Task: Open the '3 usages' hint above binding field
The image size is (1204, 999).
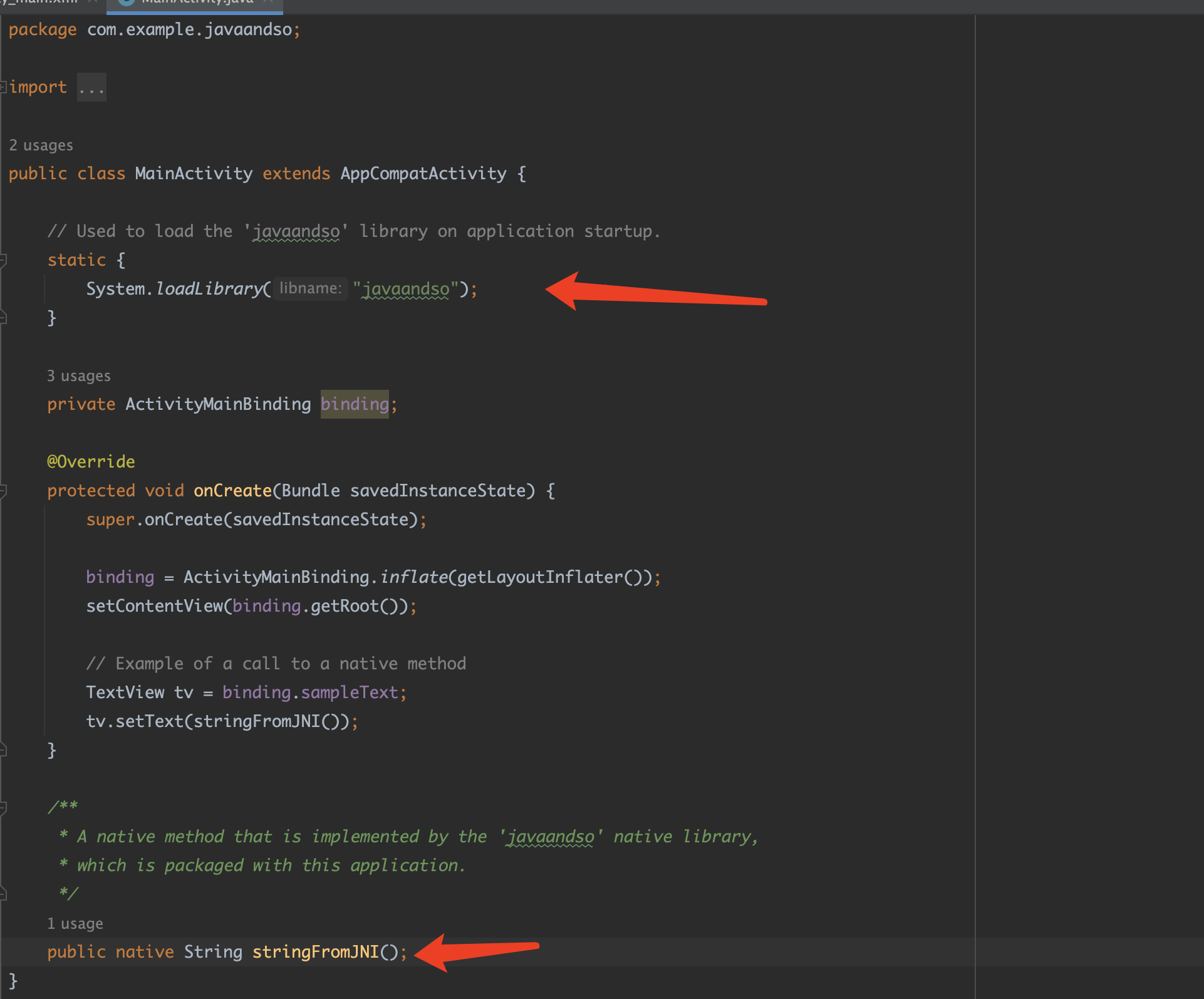Action: pos(78,376)
